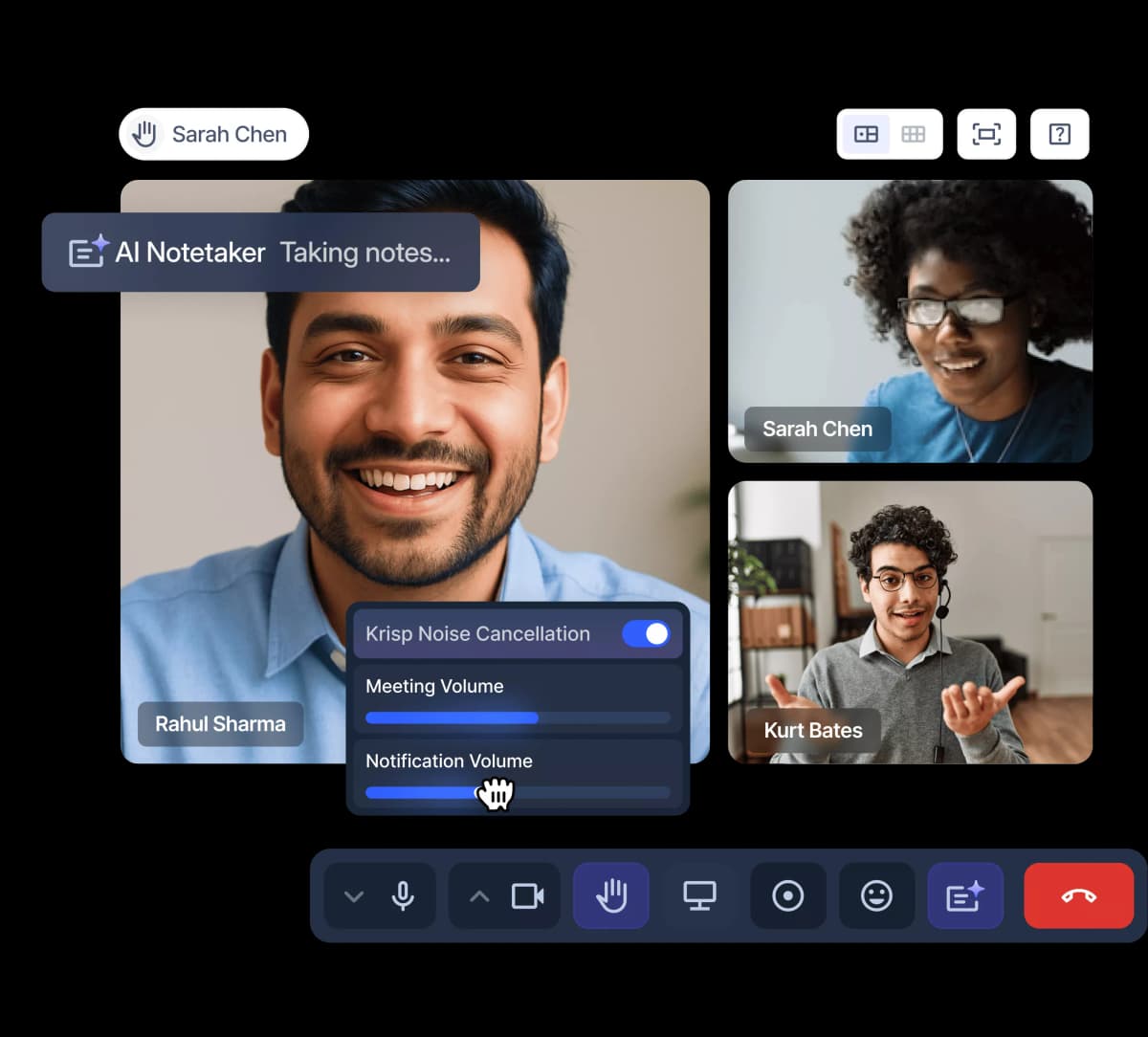Open the emoji reactions picker
The height and width of the screenshot is (1037, 1148).
(x=876, y=896)
